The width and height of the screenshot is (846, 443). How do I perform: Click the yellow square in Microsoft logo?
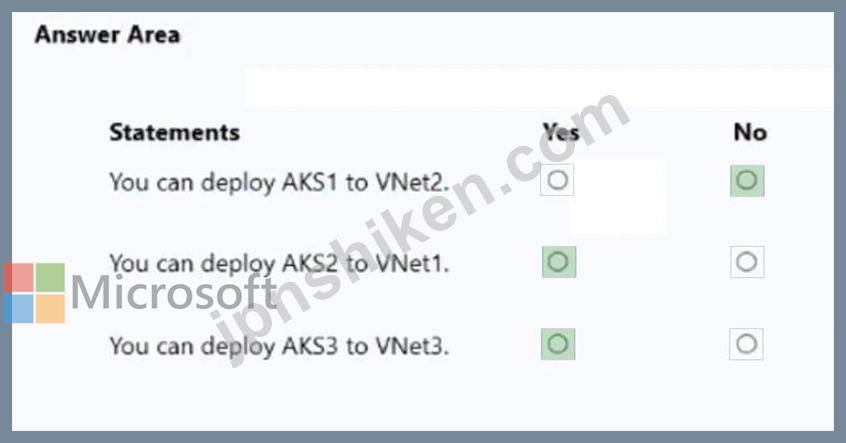point(50,309)
